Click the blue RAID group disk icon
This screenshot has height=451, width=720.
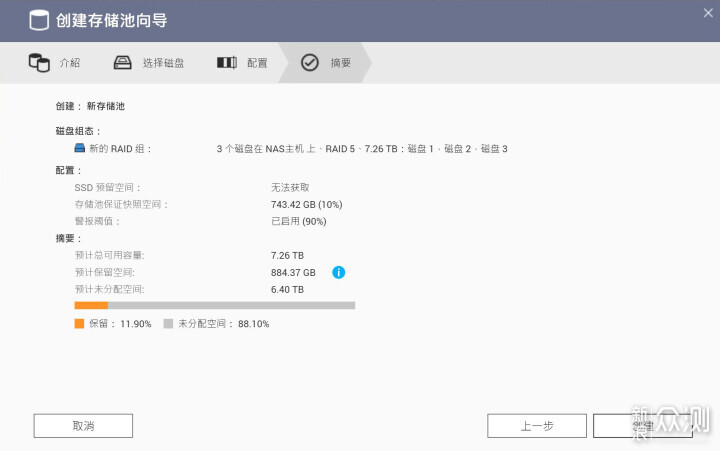click(x=80, y=148)
